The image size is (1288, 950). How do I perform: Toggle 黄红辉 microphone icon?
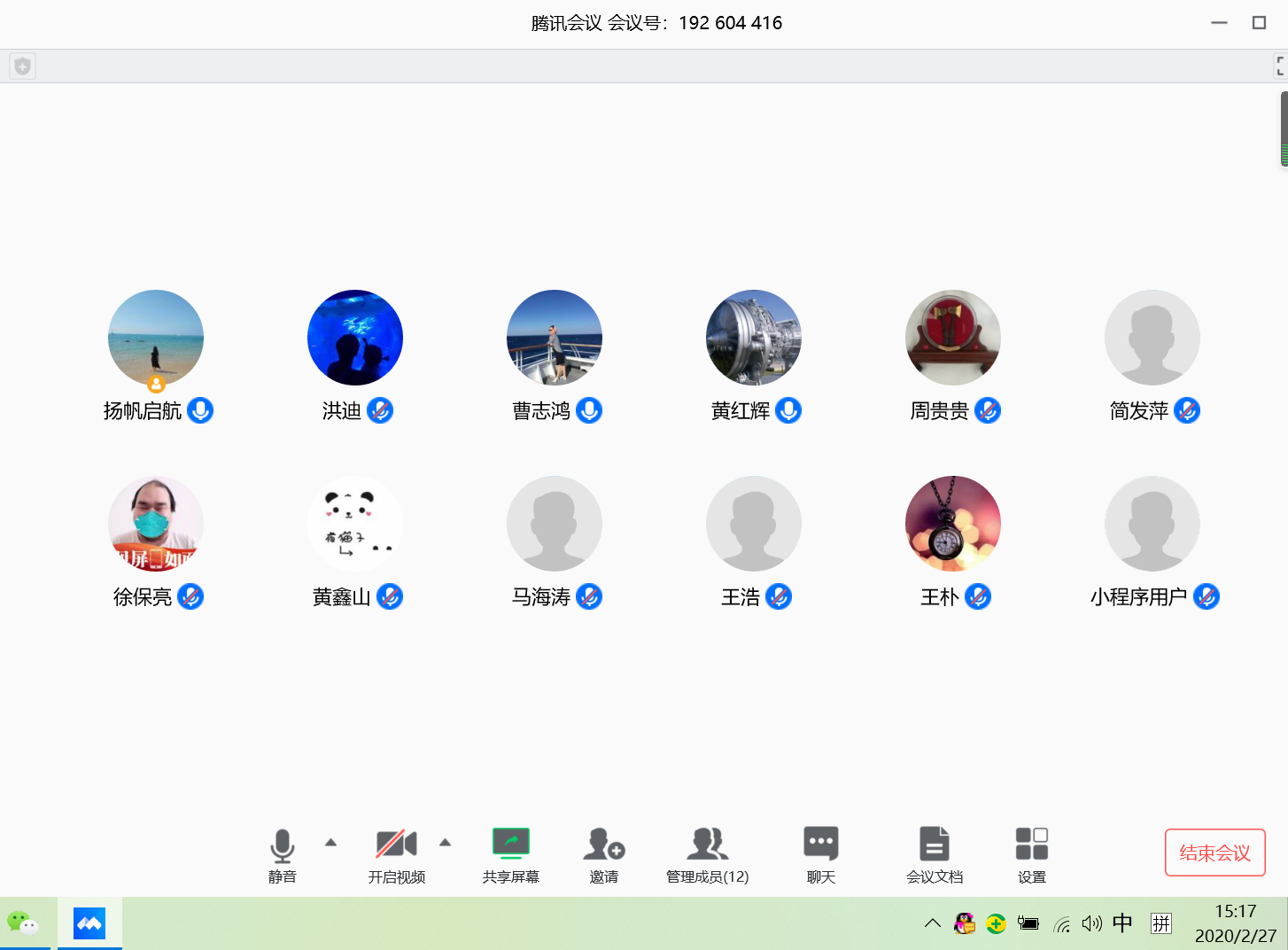[788, 410]
